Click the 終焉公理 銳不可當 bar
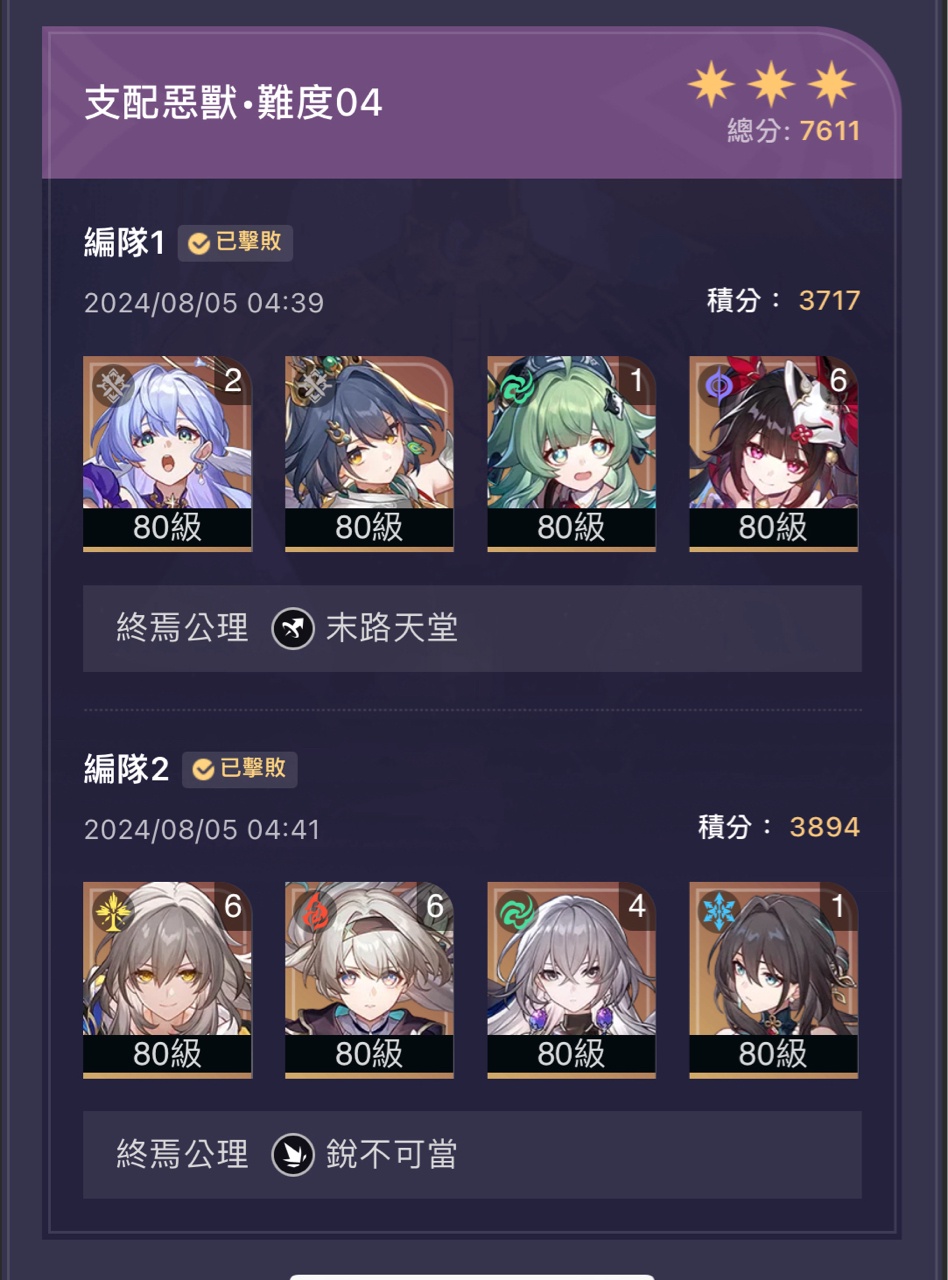The width and height of the screenshot is (948, 1280). pyautogui.click(x=472, y=1154)
